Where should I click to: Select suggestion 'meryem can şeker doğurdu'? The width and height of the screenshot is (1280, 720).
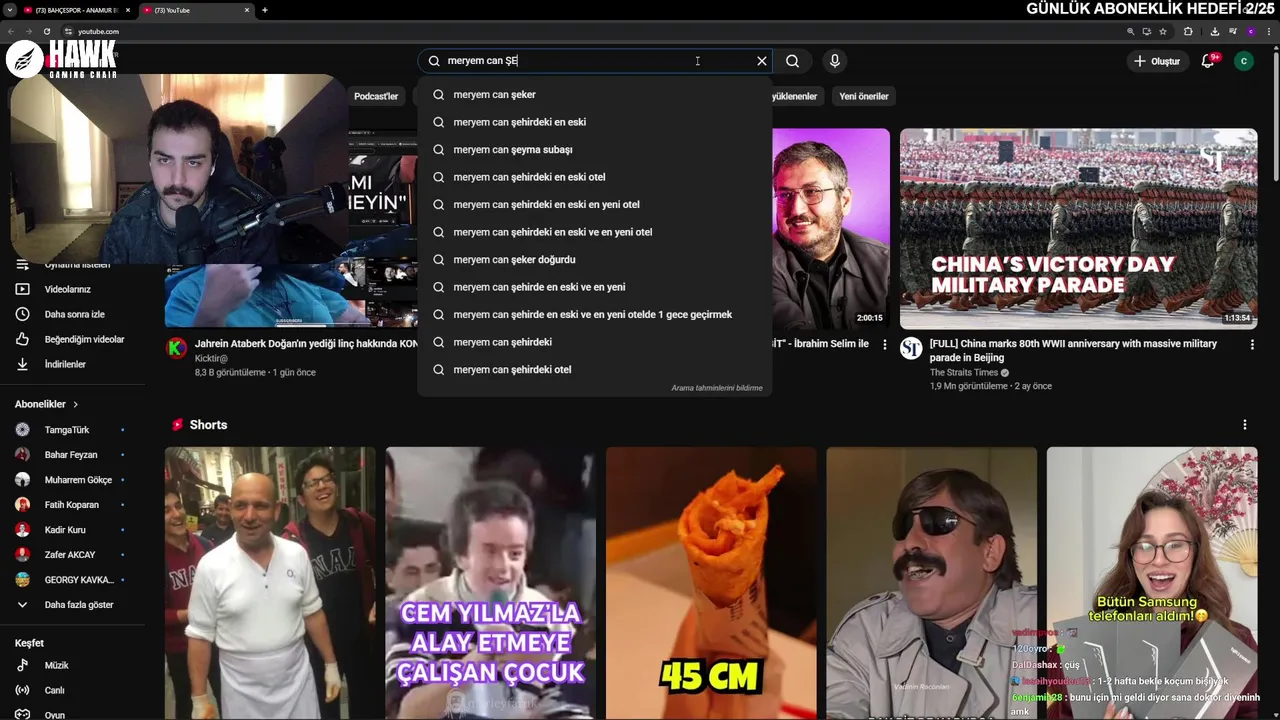(595, 259)
